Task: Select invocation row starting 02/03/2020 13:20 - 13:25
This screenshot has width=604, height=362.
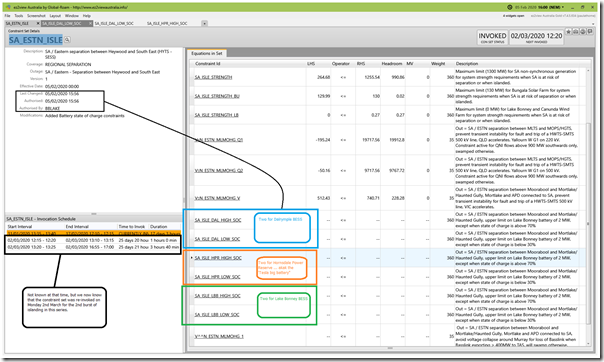Action: (x=93, y=247)
